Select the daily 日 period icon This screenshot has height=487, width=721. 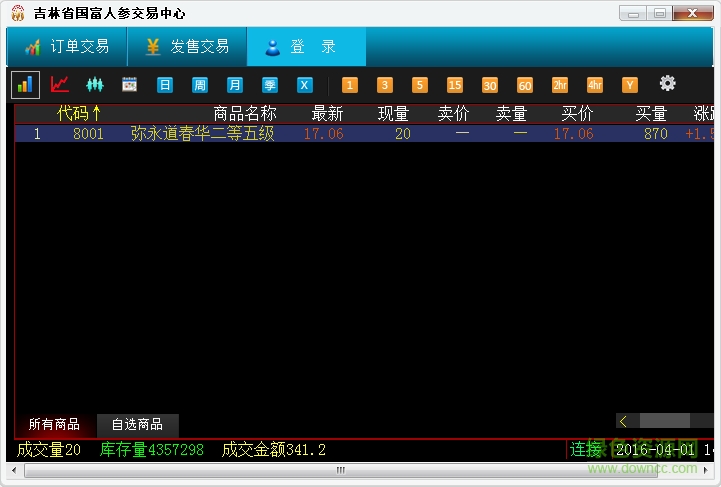click(x=165, y=85)
